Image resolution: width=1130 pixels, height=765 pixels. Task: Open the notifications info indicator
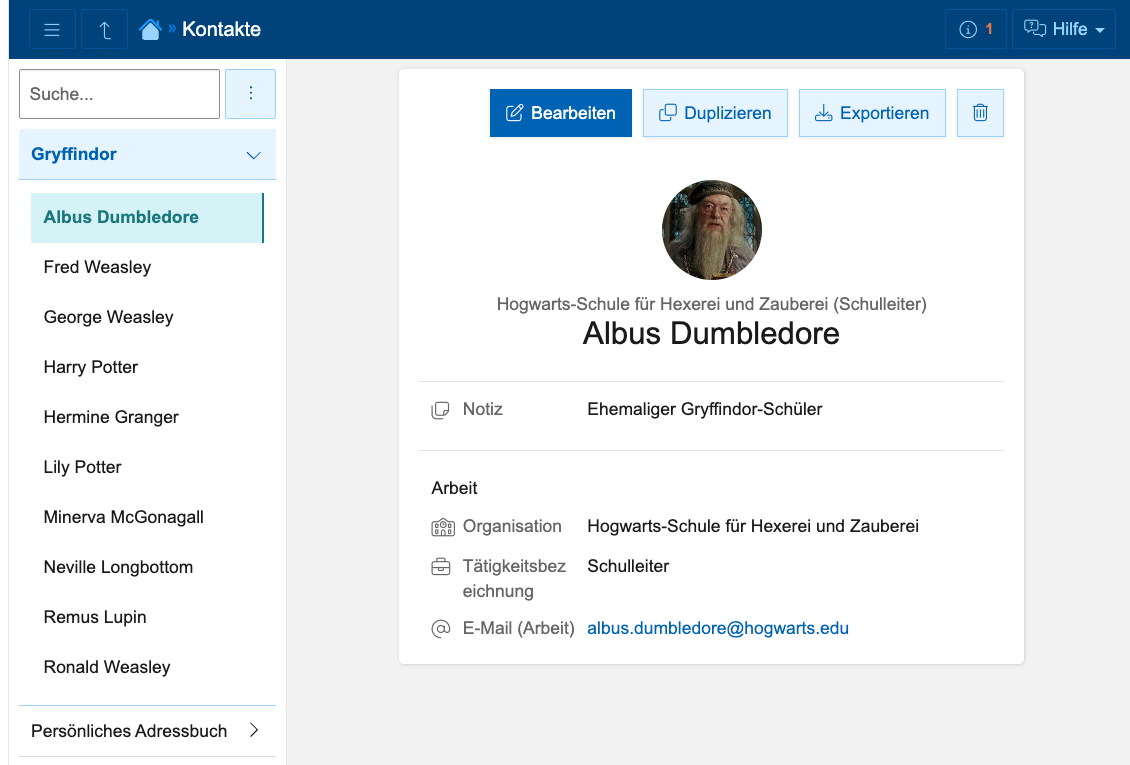click(x=976, y=30)
